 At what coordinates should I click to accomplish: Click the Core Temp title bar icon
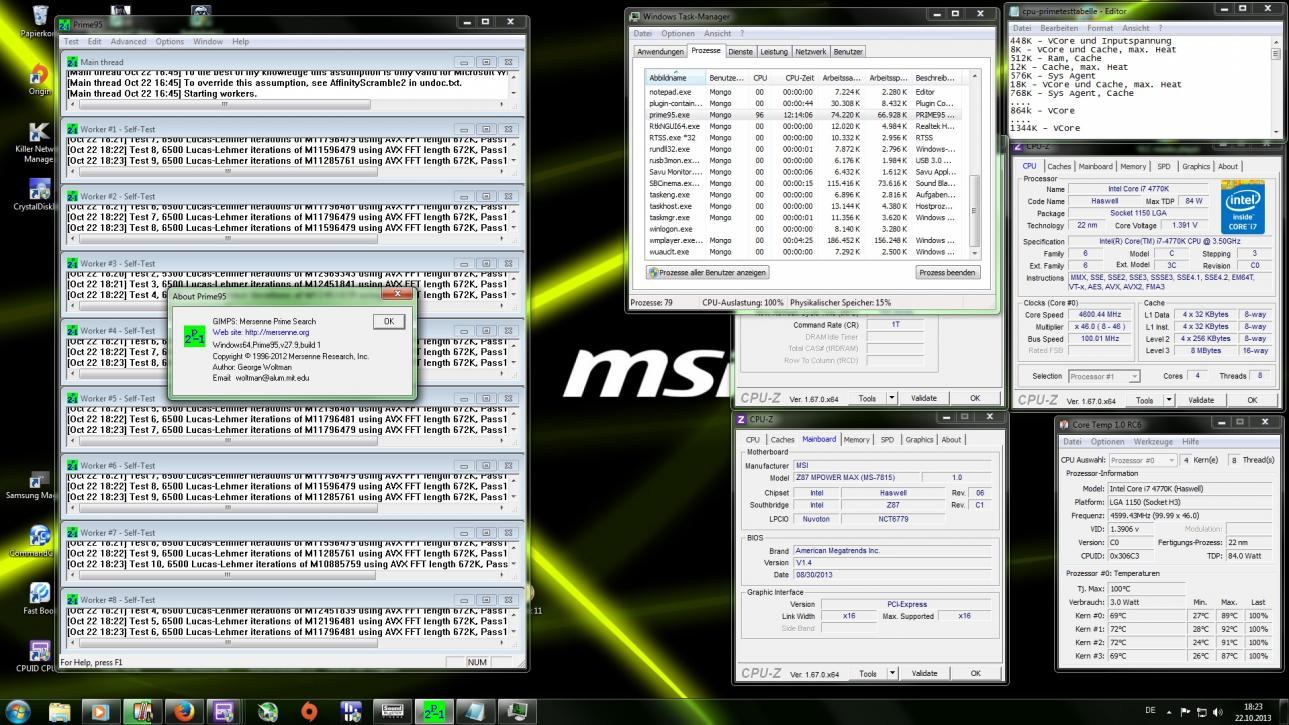[1065, 424]
